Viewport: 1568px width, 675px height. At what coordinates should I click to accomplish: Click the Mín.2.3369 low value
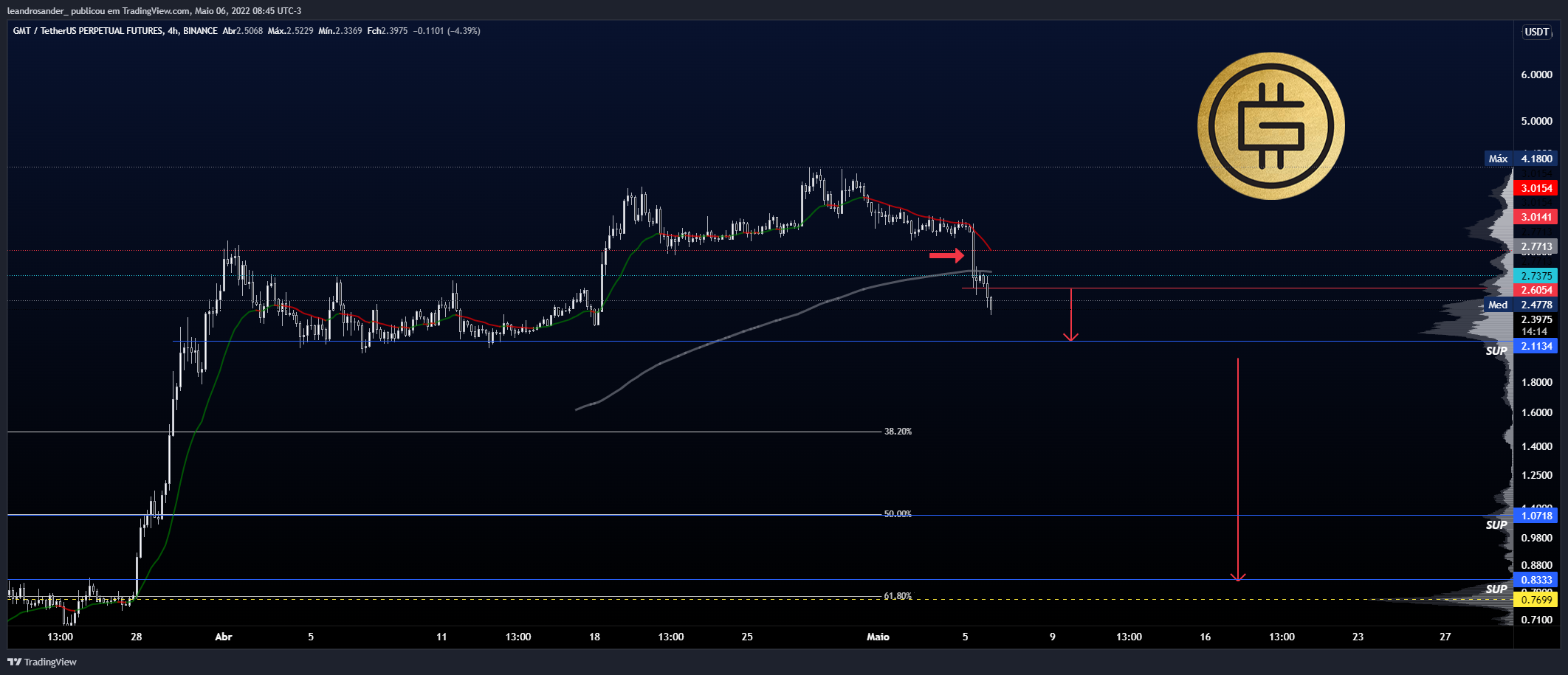tap(340, 31)
